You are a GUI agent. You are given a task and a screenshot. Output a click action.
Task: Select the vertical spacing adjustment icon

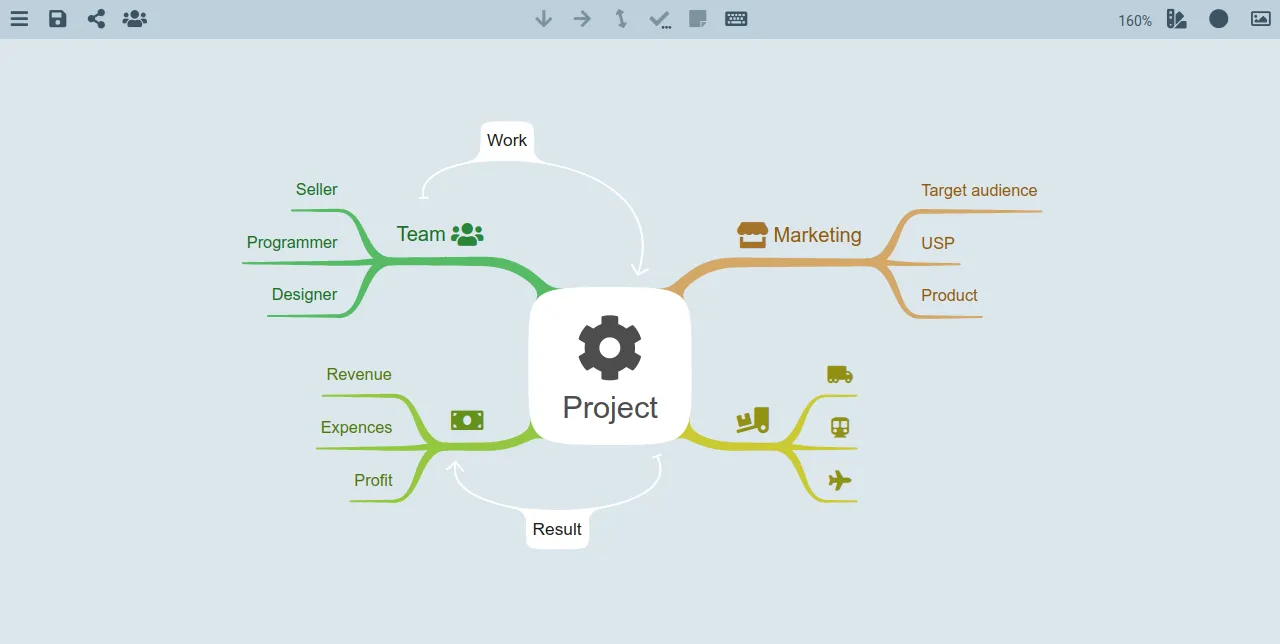tap(621, 18)
